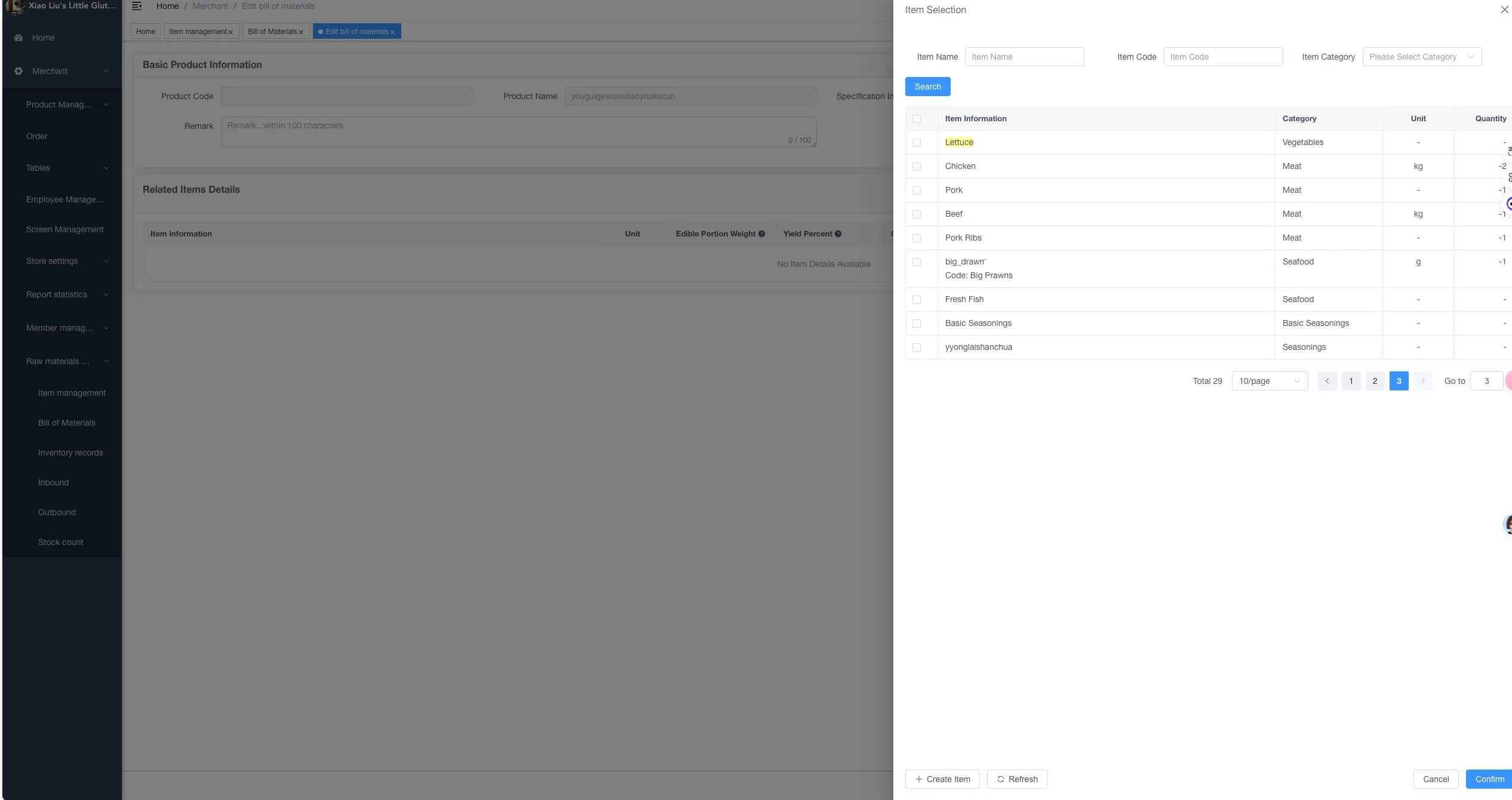Click the plus icon on Create Item
This screenshot has width=1512, height=800.
tap(919, 779)
